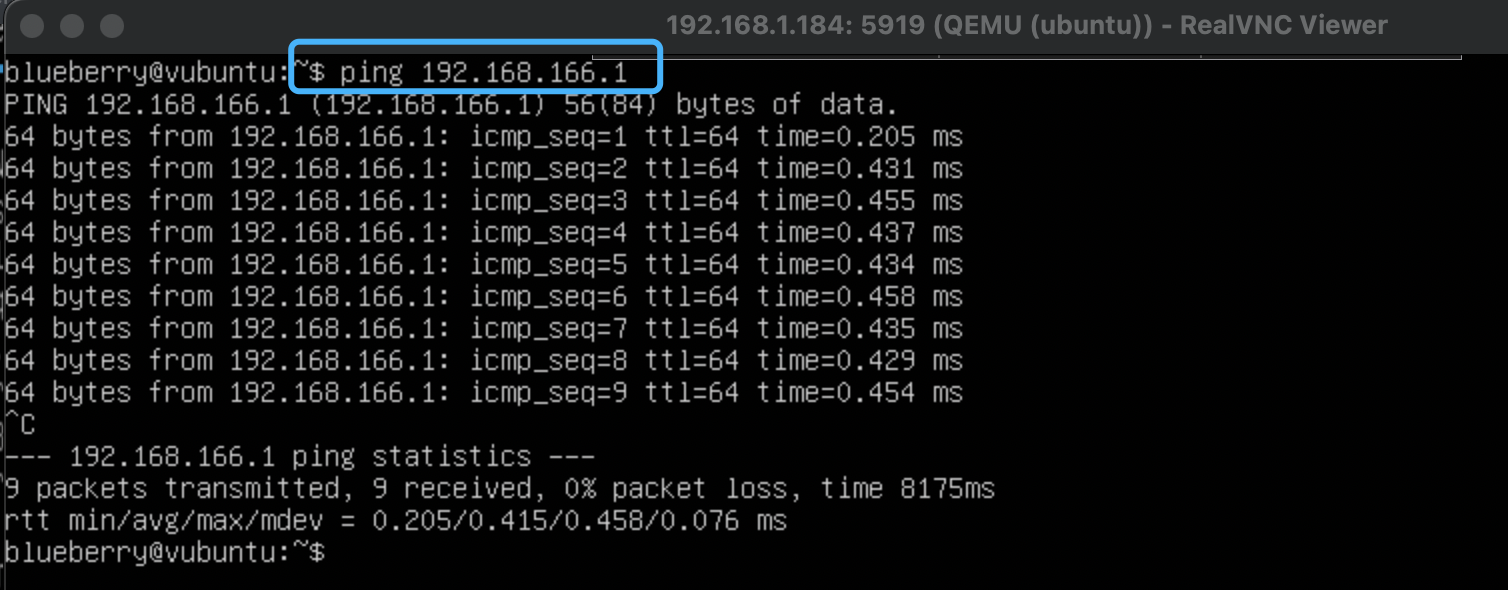Click the RealVNC Viewer window title text

click(1026, 25)
